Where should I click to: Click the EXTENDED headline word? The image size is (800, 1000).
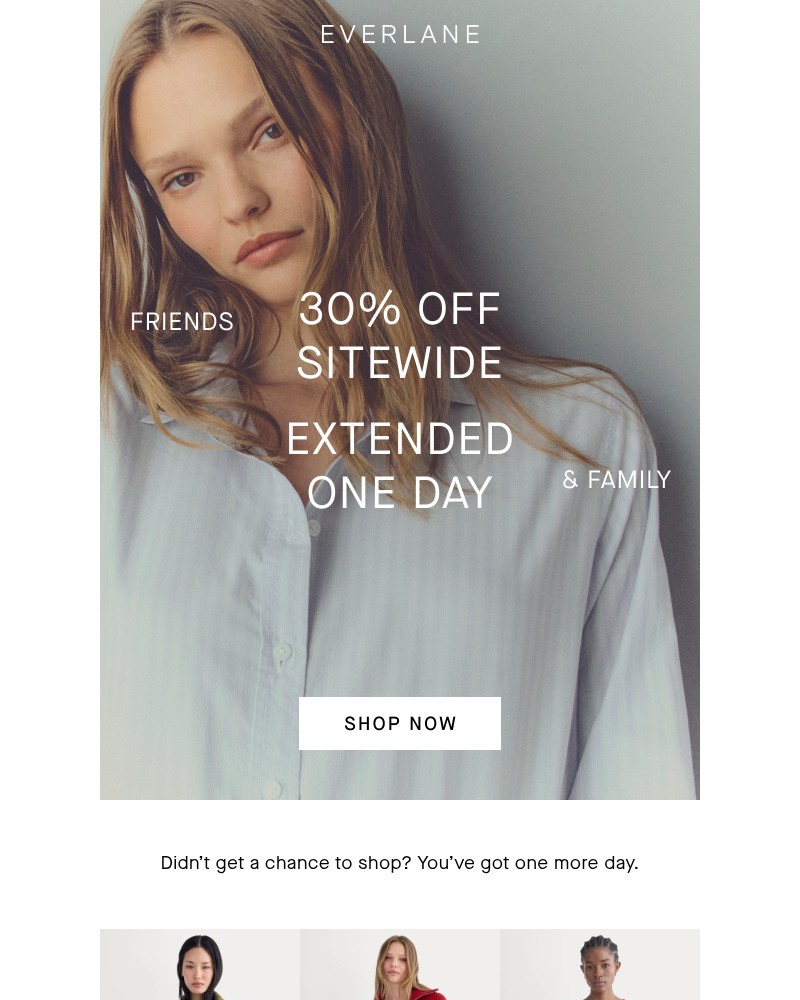400,439
